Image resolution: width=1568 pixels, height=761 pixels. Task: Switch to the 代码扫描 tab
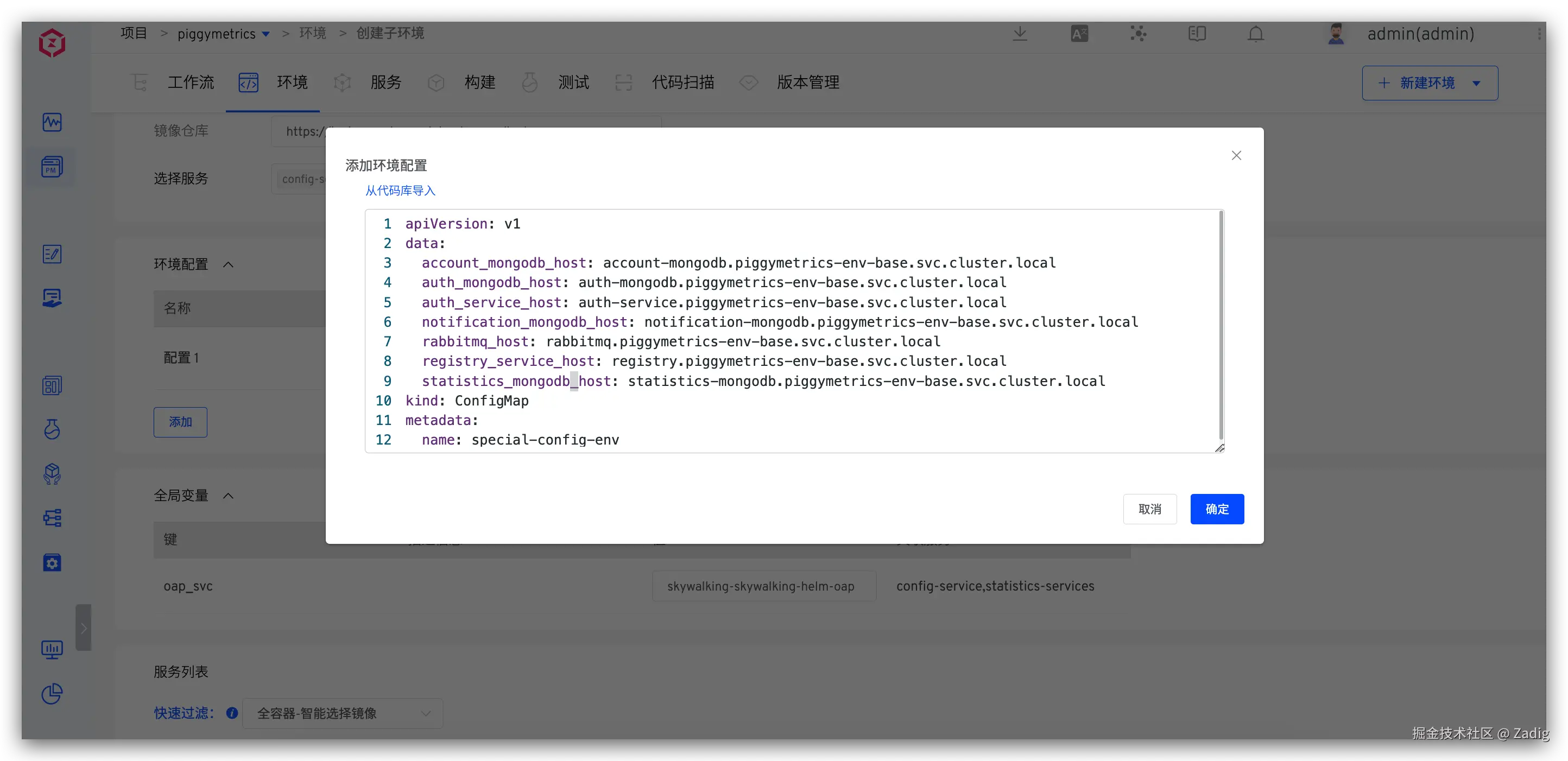pyautogui.click(x=682, y=83)
